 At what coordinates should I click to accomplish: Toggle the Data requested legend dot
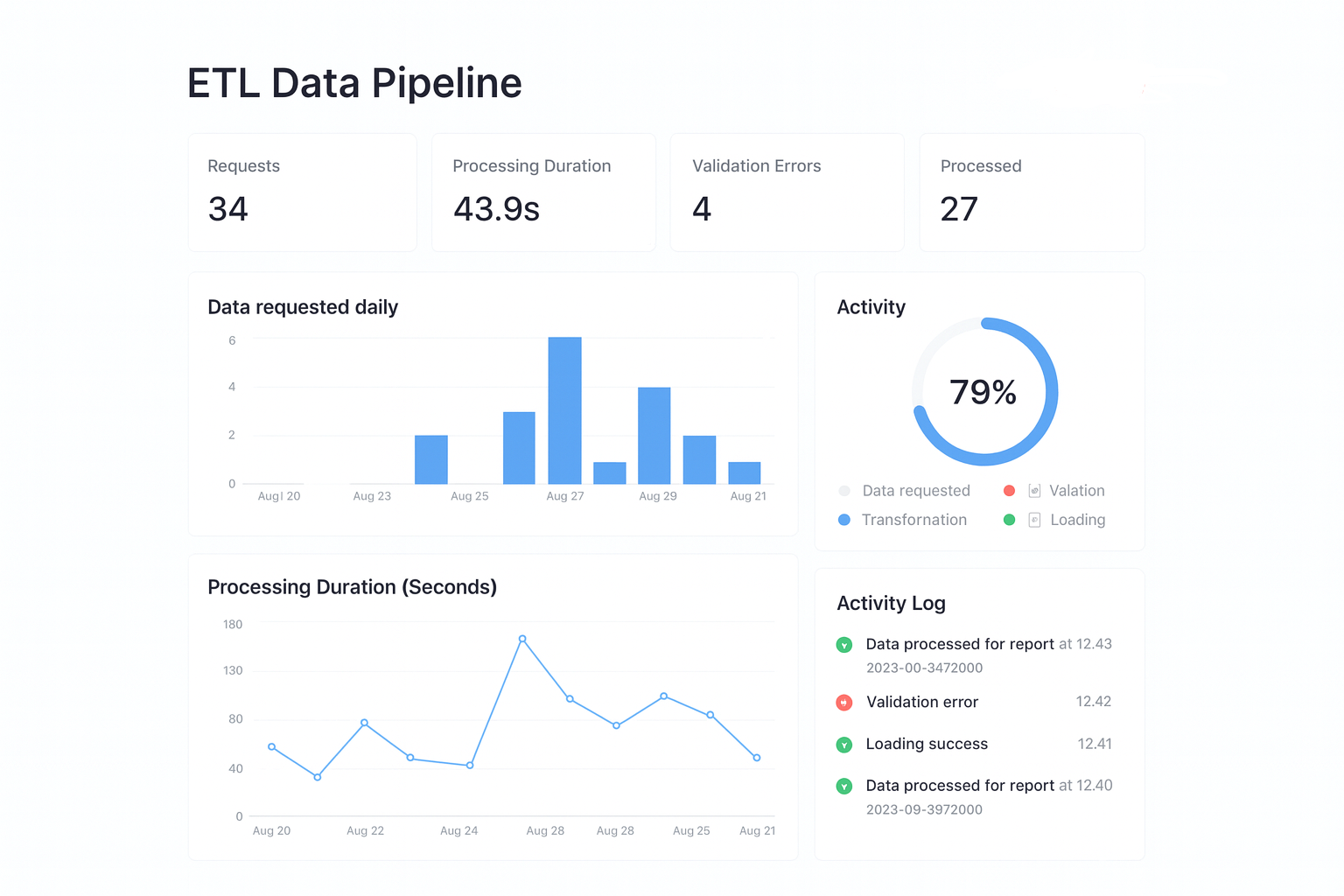pos(844,491)
